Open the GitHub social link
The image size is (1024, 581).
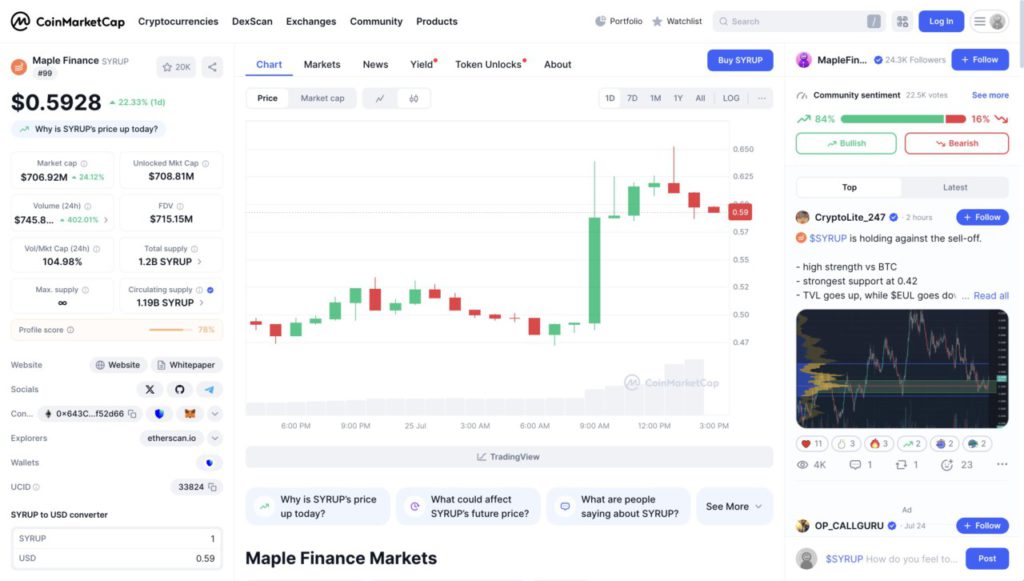[x=179, y=389]
